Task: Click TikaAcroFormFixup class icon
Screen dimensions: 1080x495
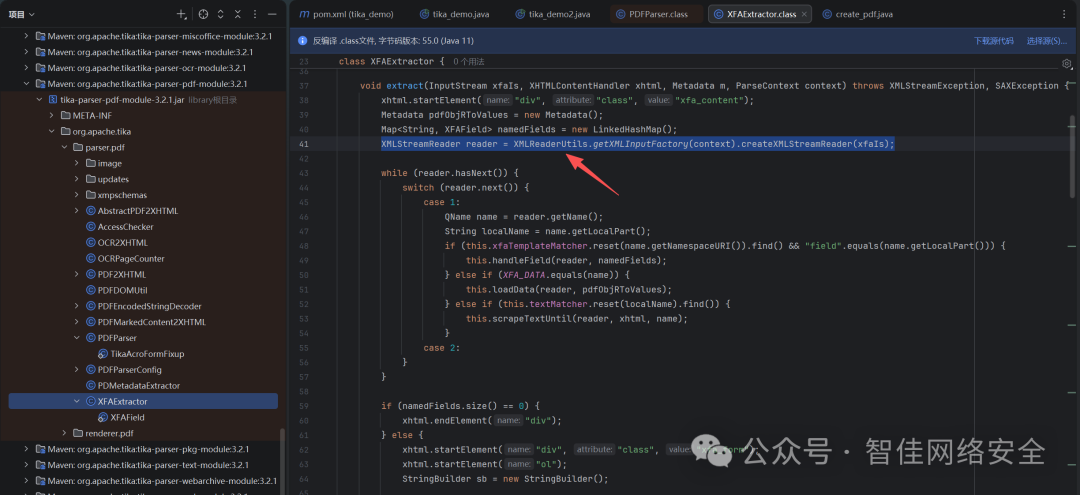Action: (103, 354)
